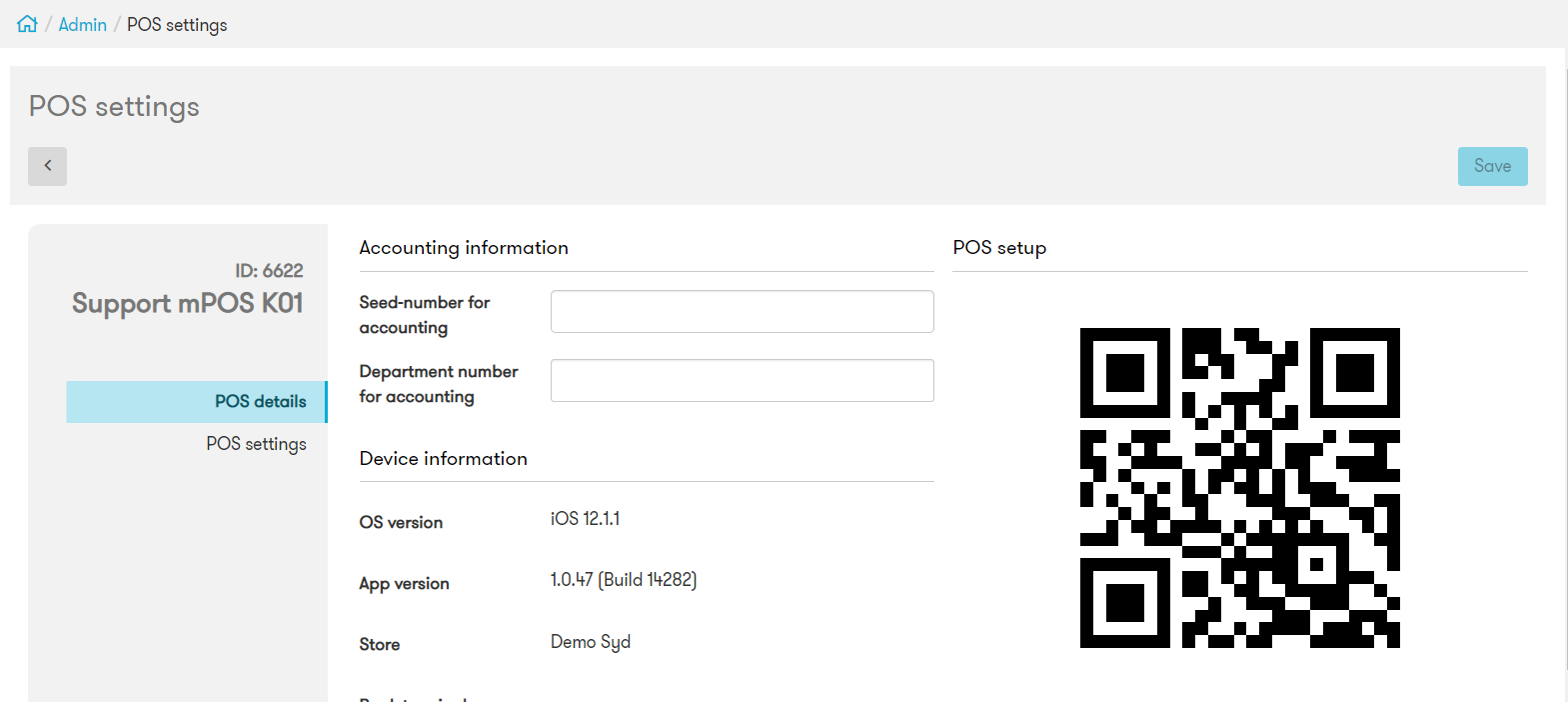Click the POS setup QR code

[1239, 488]
